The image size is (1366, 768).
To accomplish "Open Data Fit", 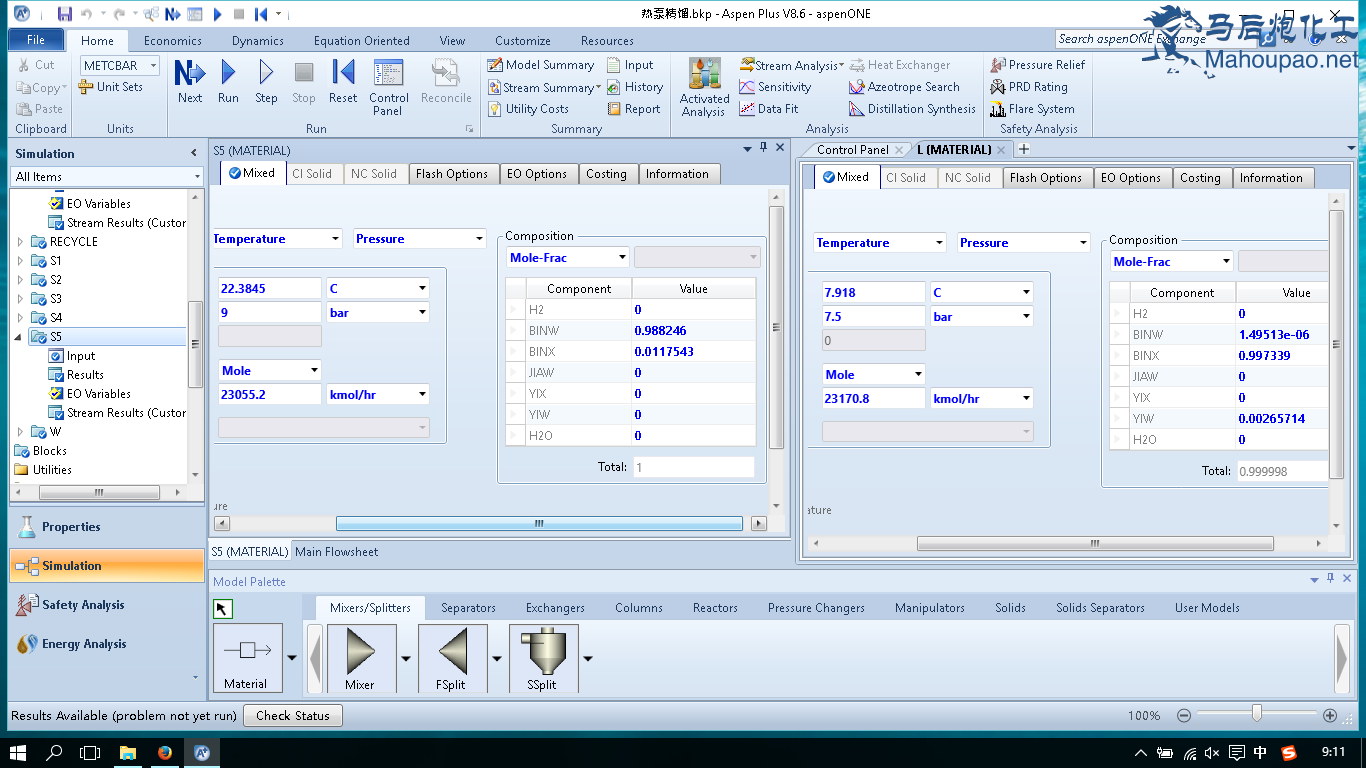I will coord(768,109).
